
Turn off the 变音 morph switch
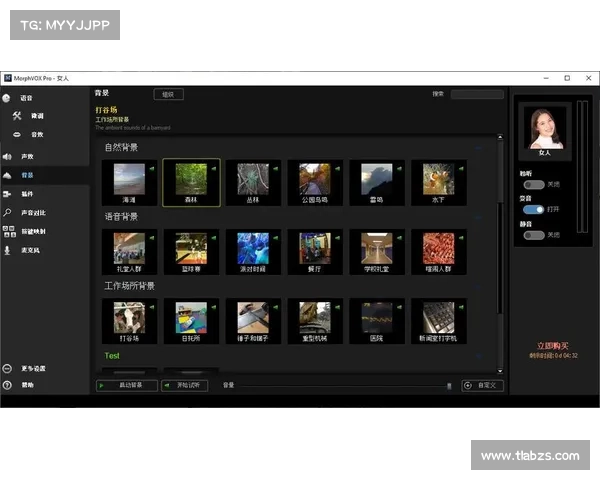[534, 210]
